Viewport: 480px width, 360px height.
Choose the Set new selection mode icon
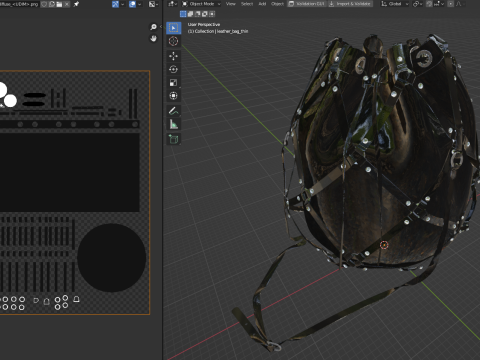[183, 14]
